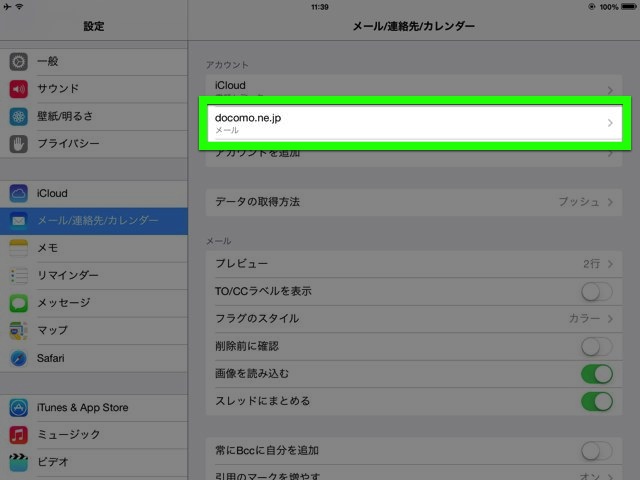Open docomo.ne.jp account chevron

[x=610, y=123]
